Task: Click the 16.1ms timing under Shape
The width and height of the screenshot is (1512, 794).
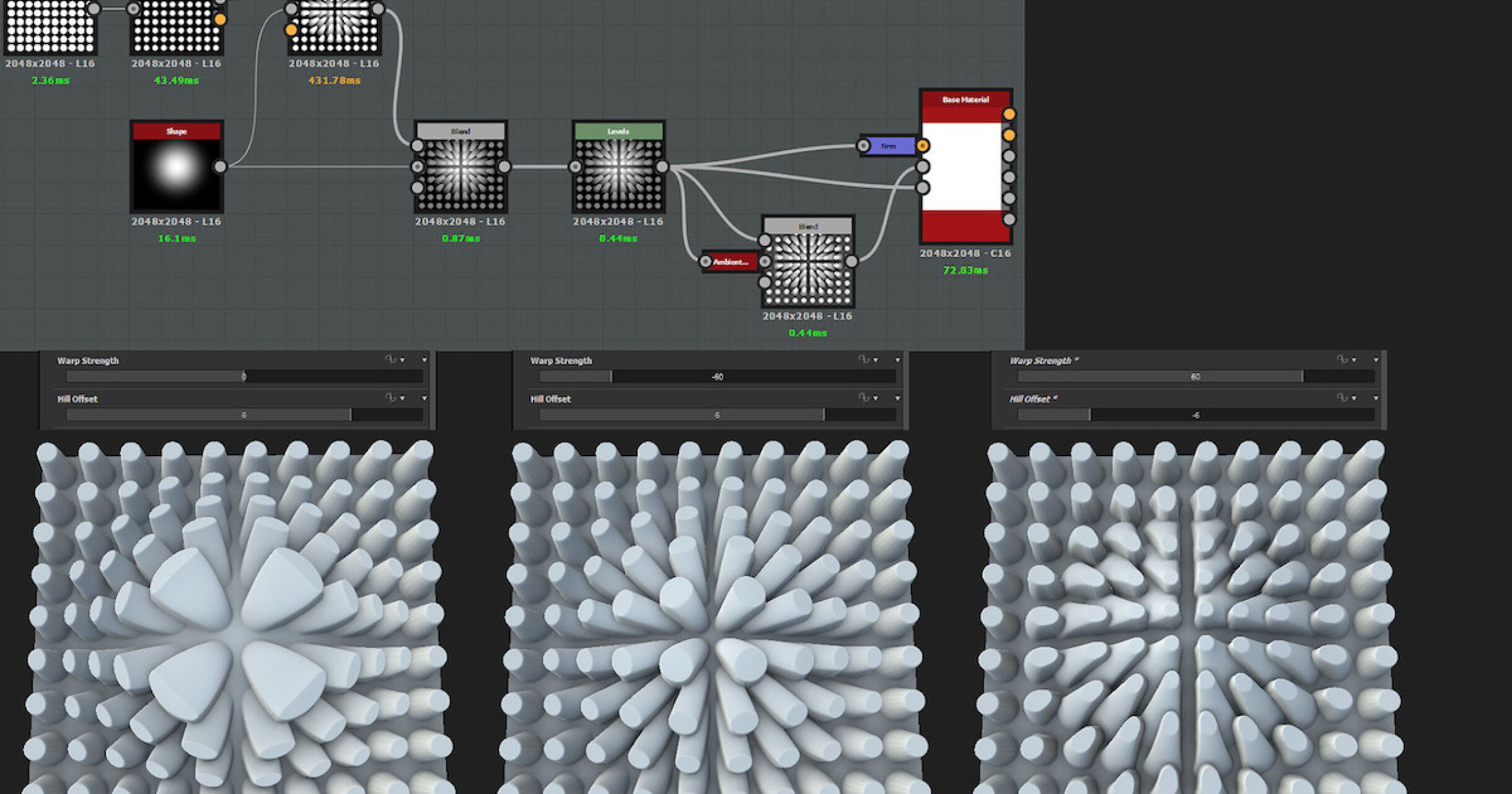Action: (x=177, y=238)
